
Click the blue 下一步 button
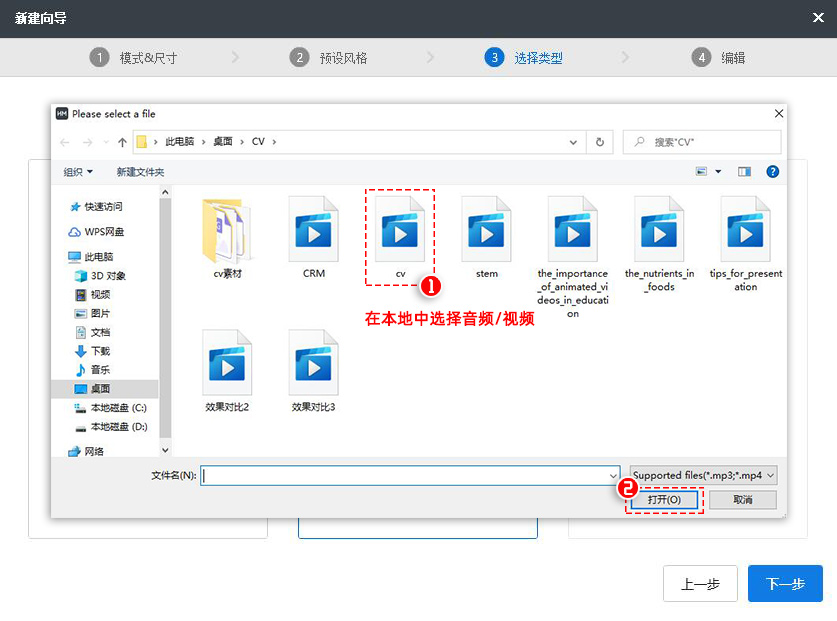pos(784,584)
